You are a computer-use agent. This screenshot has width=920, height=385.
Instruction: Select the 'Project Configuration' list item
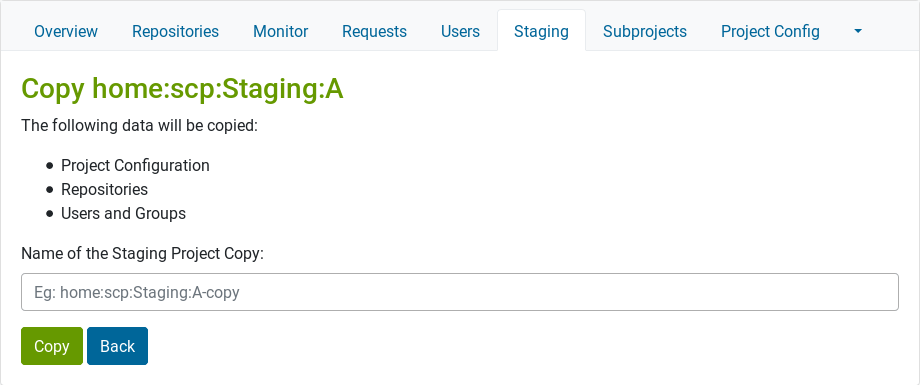pyautogui.click(x=135, y=166)
